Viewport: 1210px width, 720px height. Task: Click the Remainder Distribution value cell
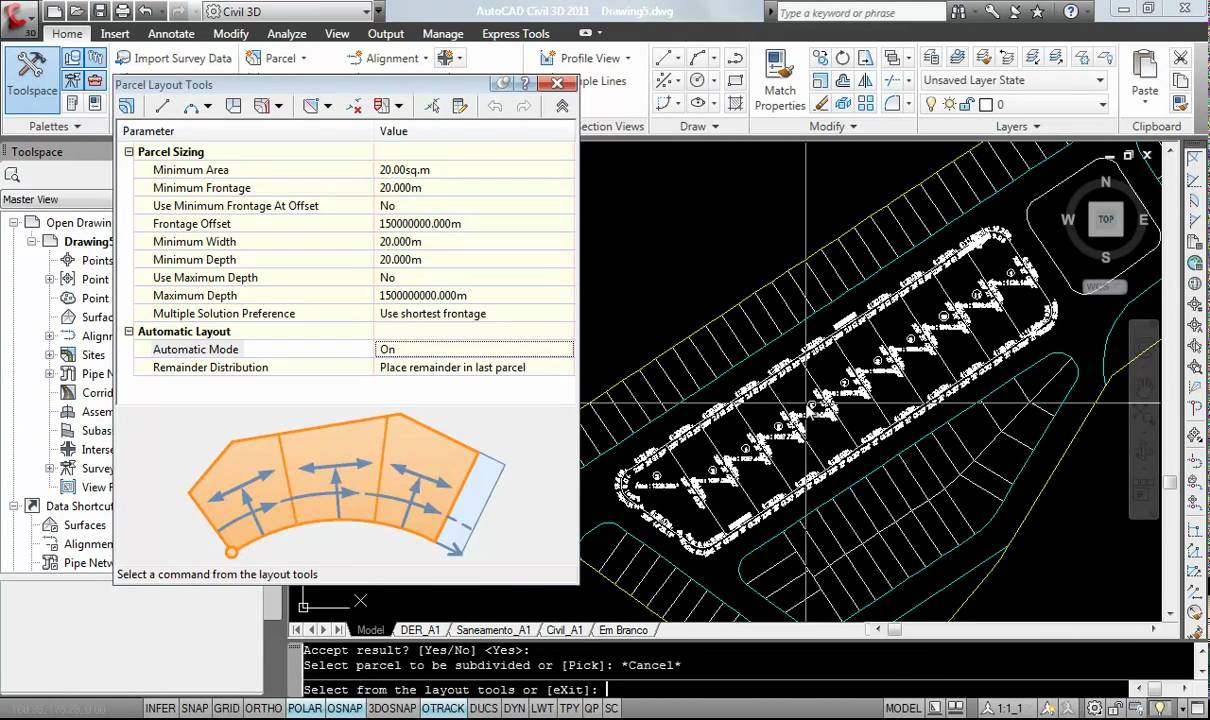point(474,367)
